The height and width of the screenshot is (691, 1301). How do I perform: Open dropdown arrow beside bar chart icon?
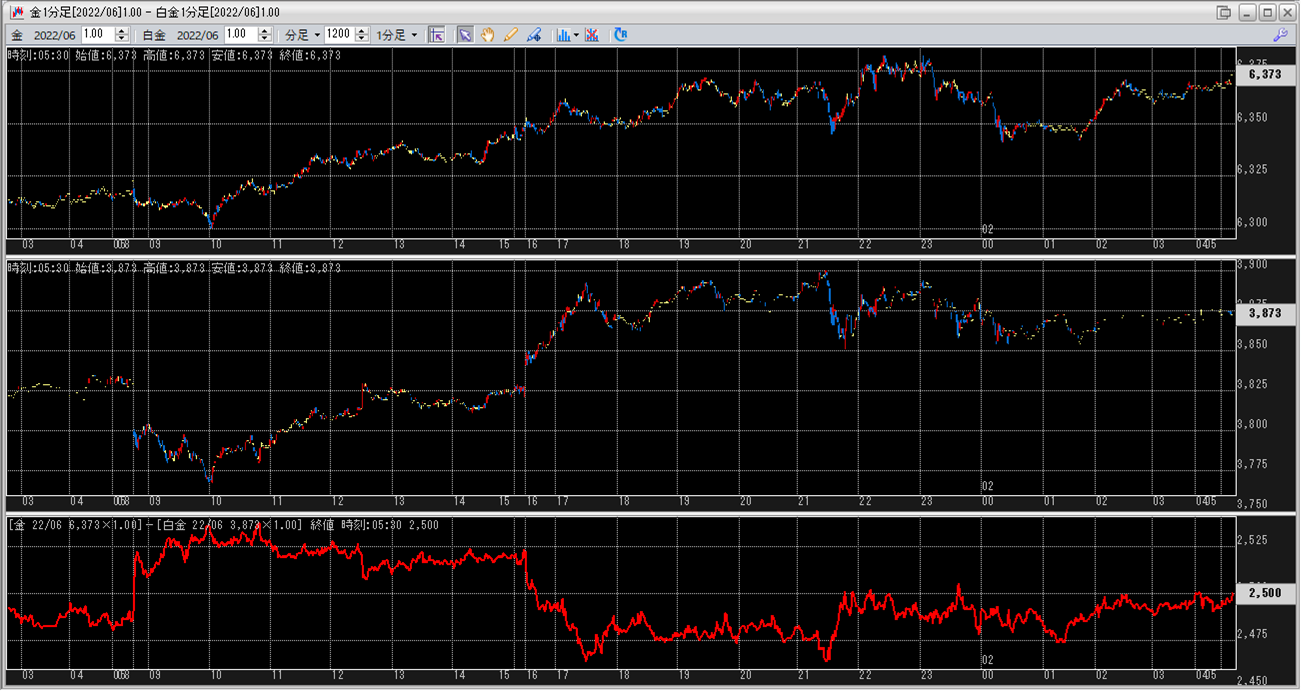576,35
